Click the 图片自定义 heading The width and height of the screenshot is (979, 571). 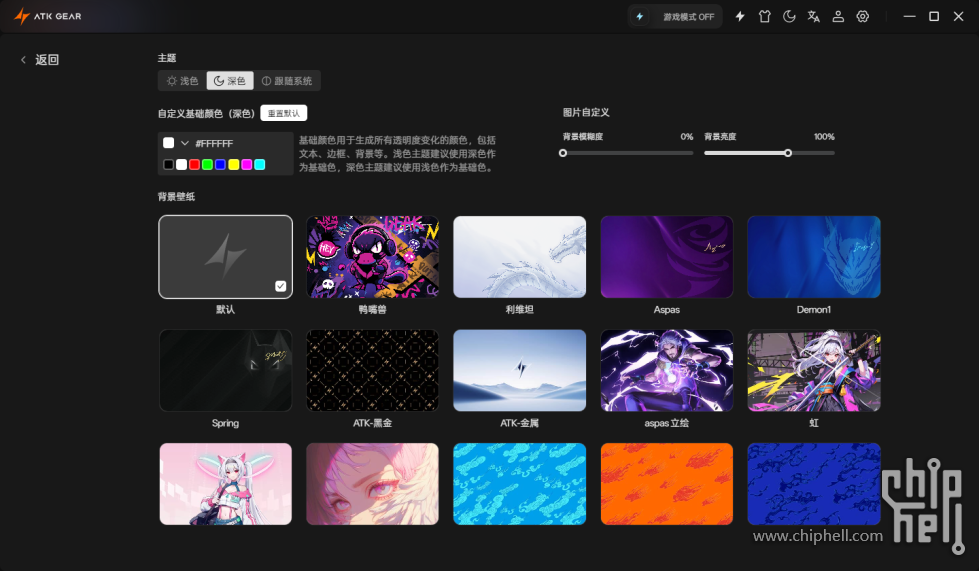point(586,112)
